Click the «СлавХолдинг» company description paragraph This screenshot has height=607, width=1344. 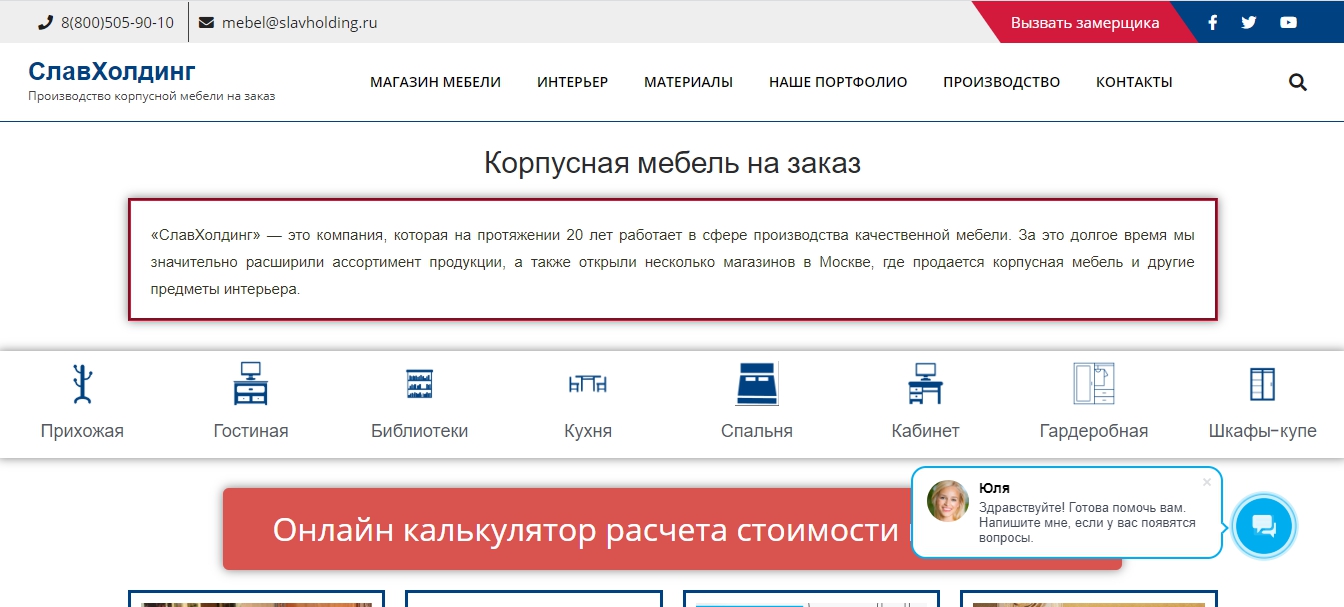pos(672,262)
